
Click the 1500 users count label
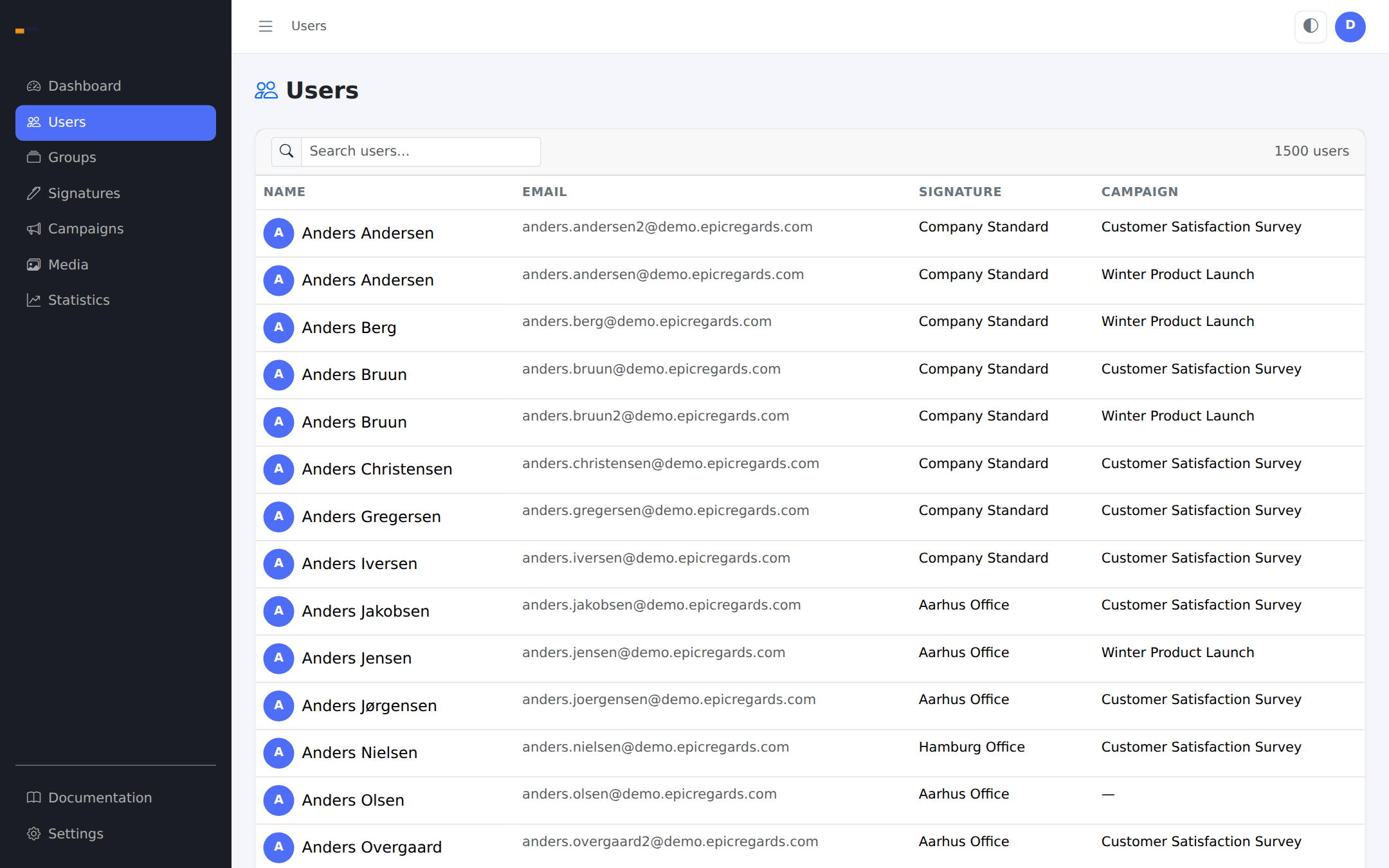click(x=1312, y=151)
